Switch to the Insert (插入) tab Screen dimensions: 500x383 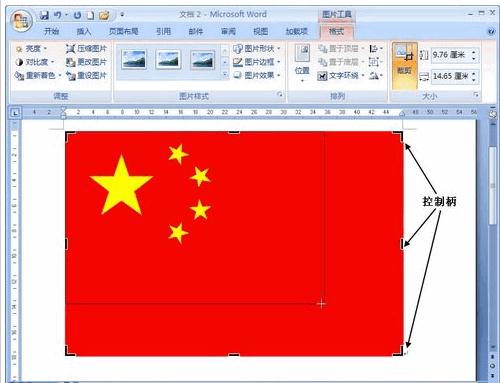coord(84,32)
